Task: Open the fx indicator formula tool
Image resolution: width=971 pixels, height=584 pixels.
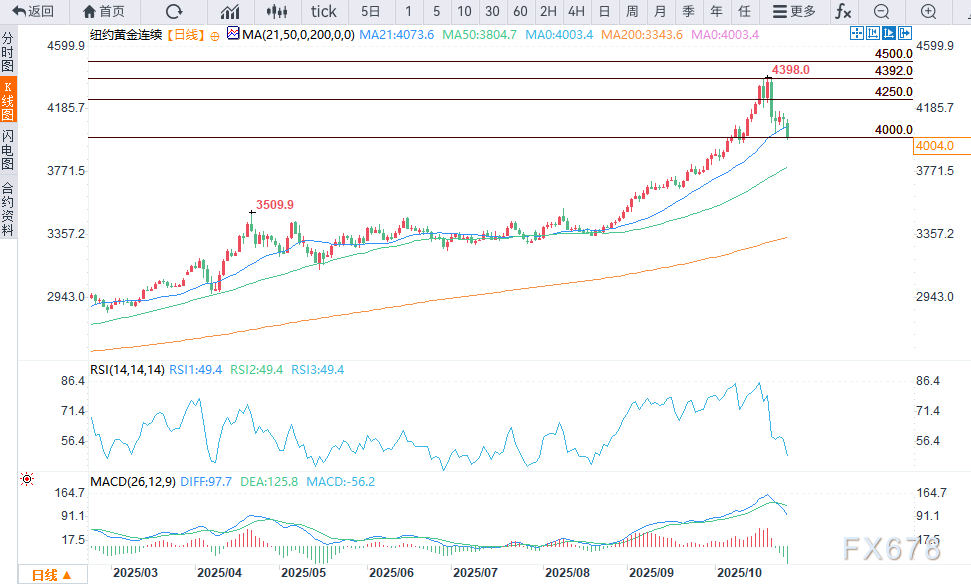Action: coord(843,12)
